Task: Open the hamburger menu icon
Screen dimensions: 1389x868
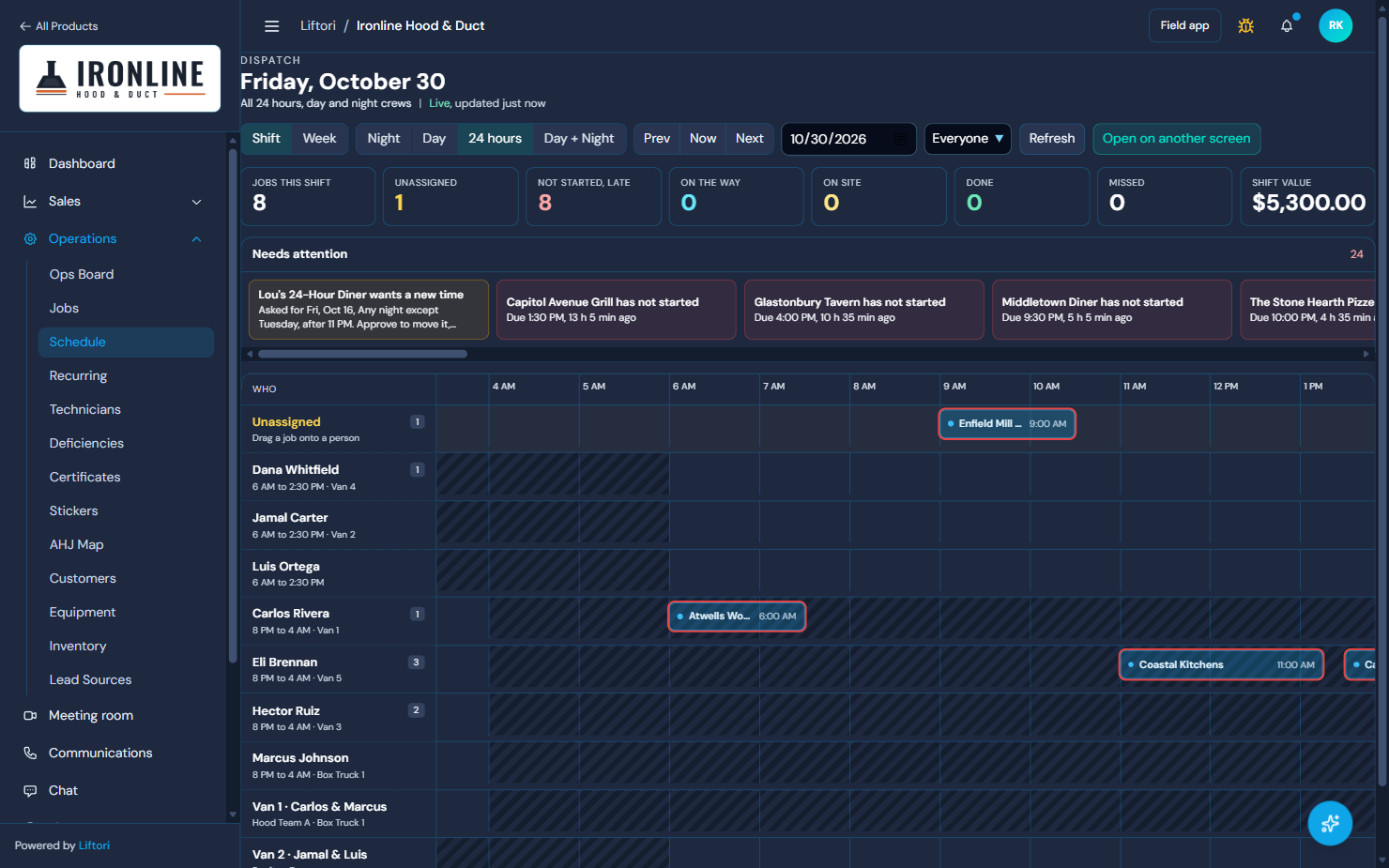Action: [272, 26]
